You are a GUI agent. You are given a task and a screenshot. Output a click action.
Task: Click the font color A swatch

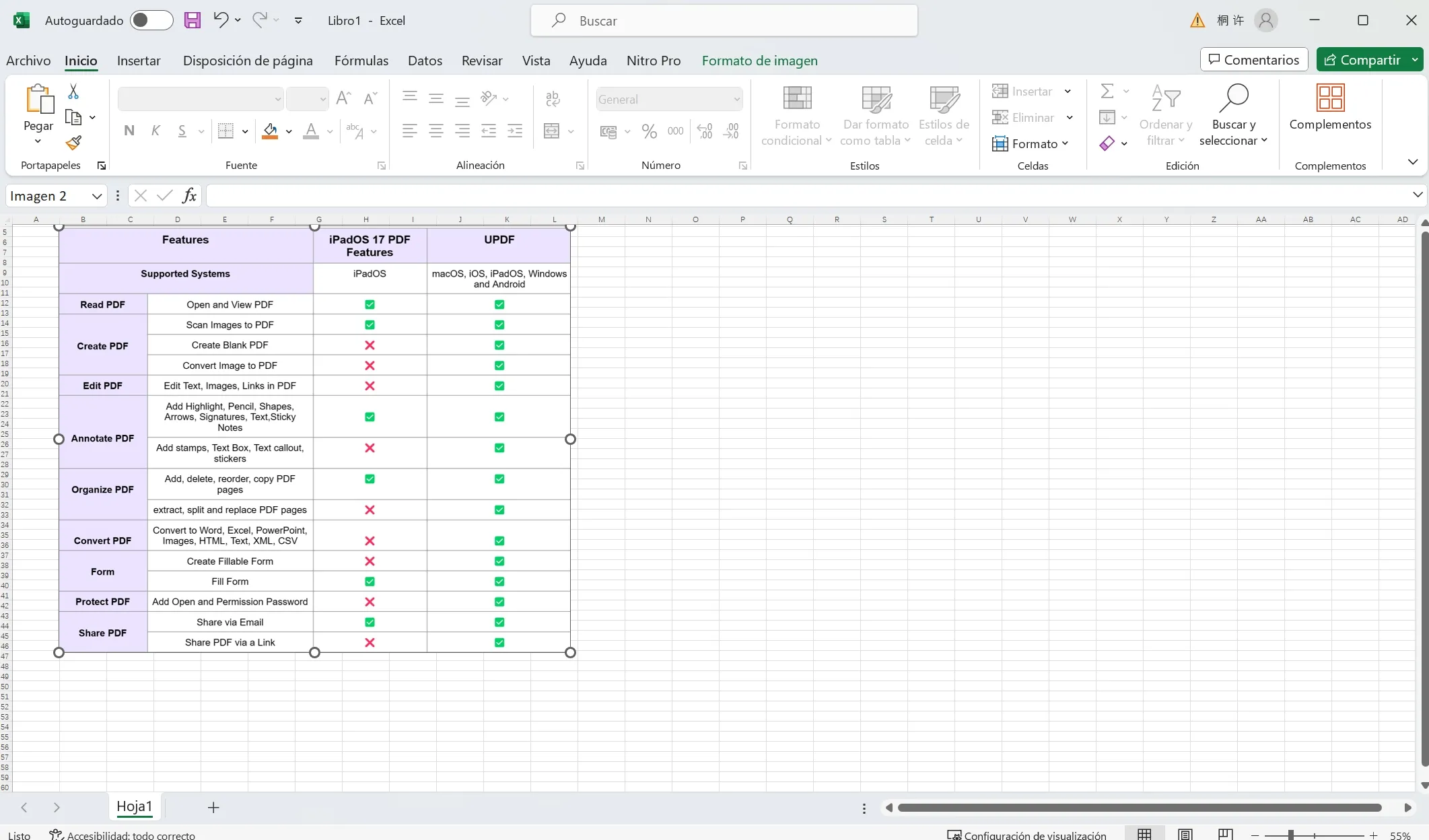[310, 131]
